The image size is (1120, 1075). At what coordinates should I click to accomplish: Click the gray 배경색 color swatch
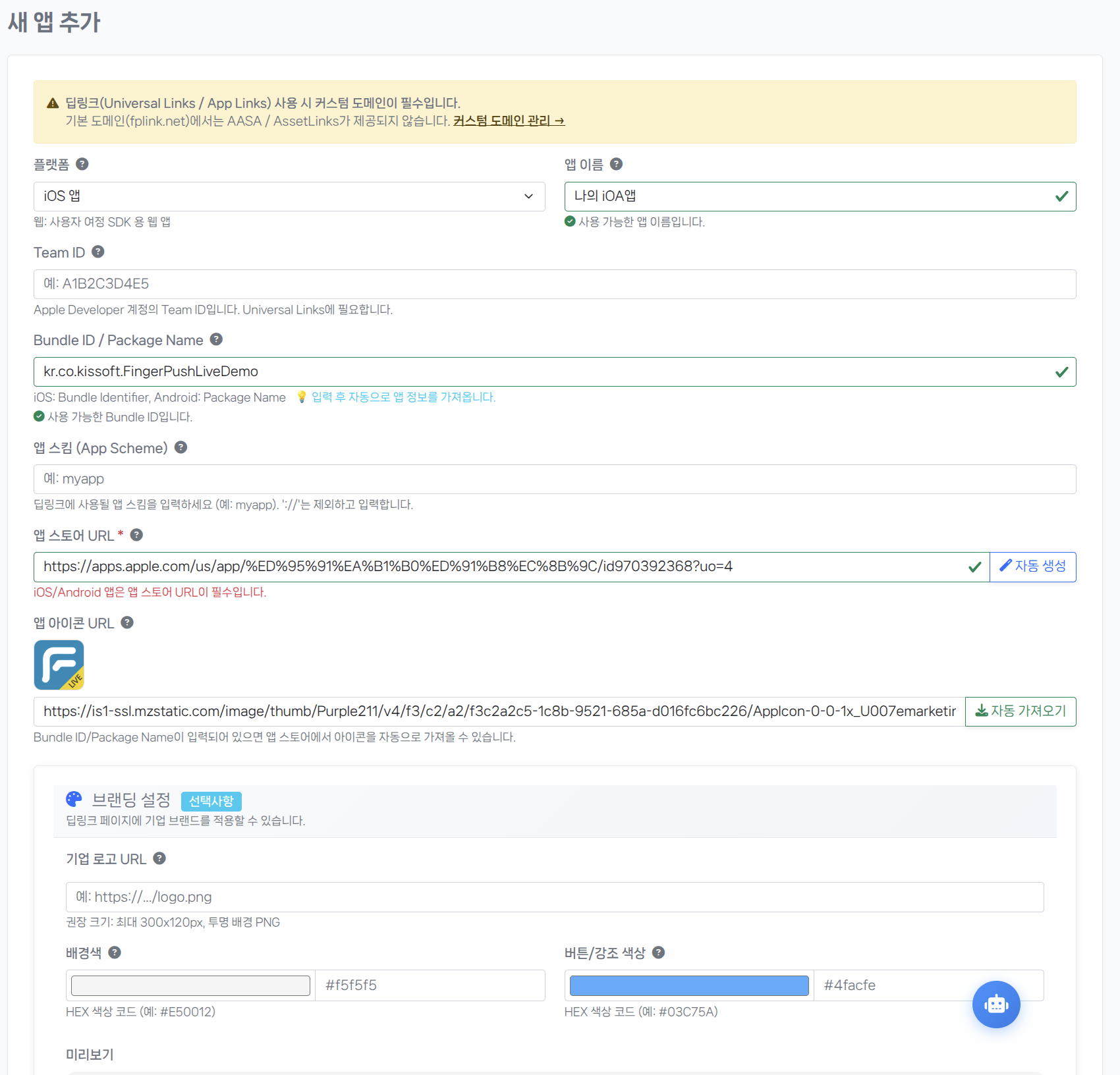[x=190, y=985]
